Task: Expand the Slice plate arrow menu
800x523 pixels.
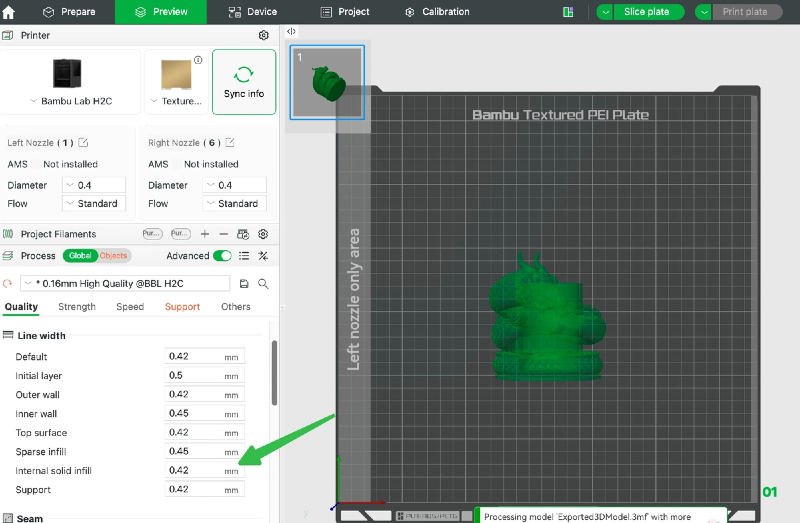Action: click(x=605, y=12)
